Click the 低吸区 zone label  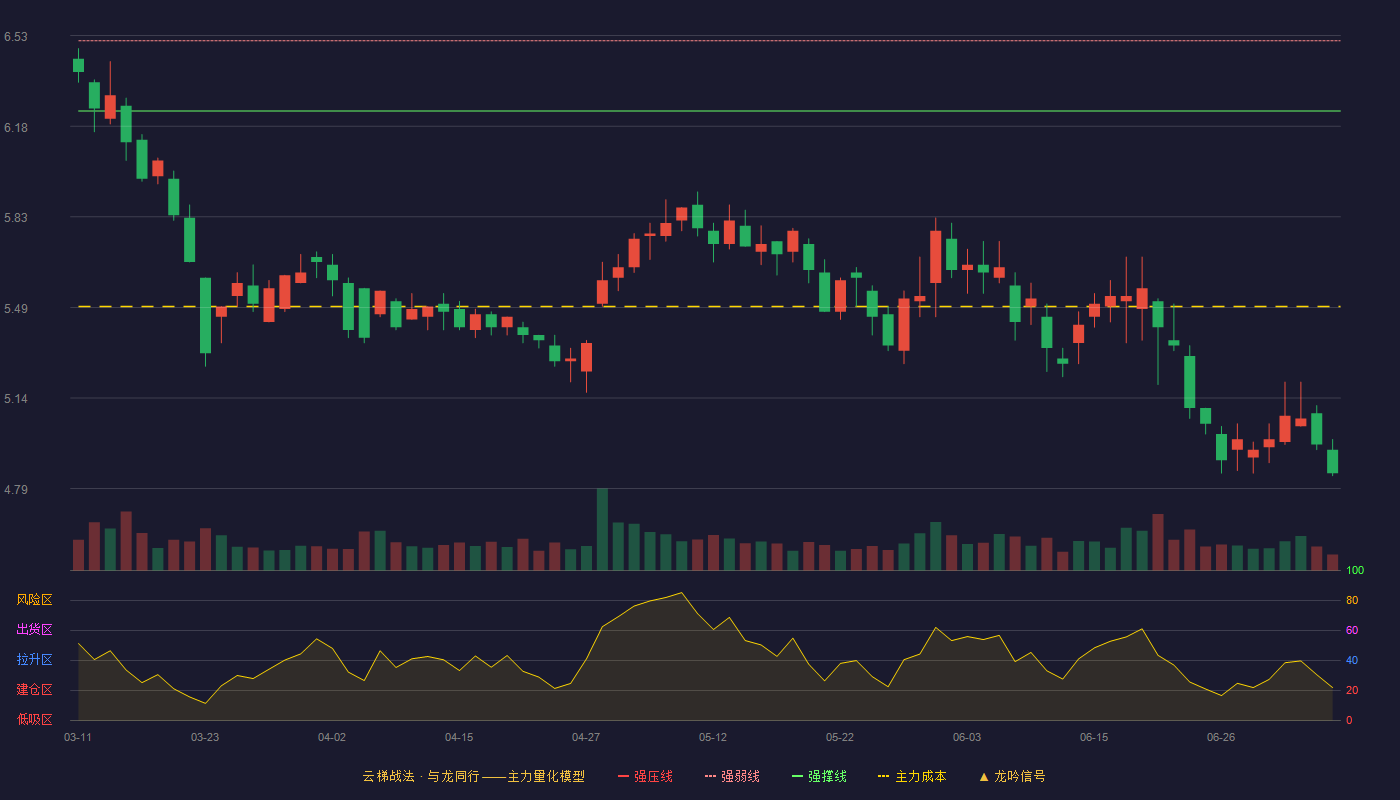coord(34,720)
